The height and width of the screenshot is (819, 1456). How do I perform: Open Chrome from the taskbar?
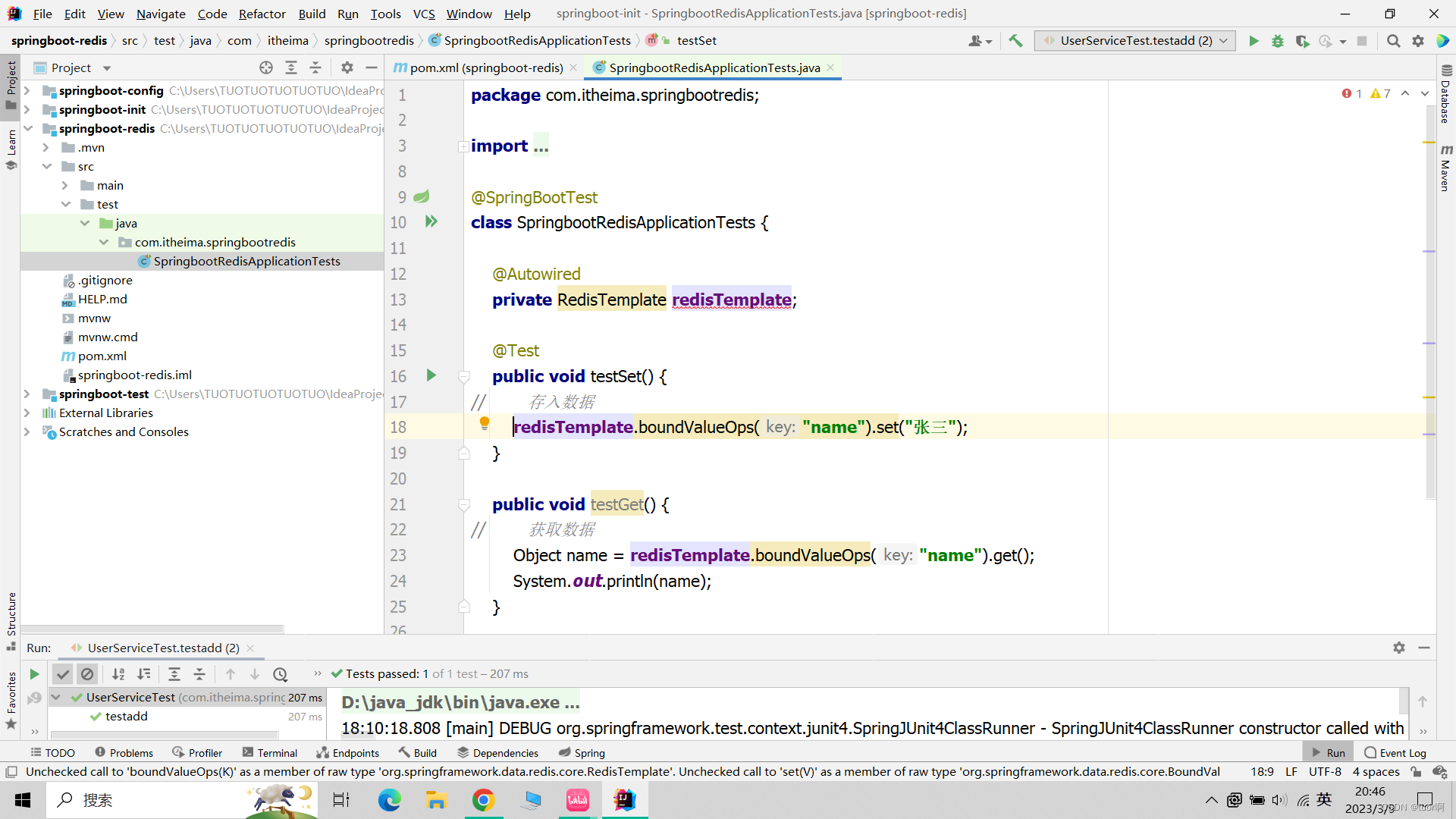484,800
